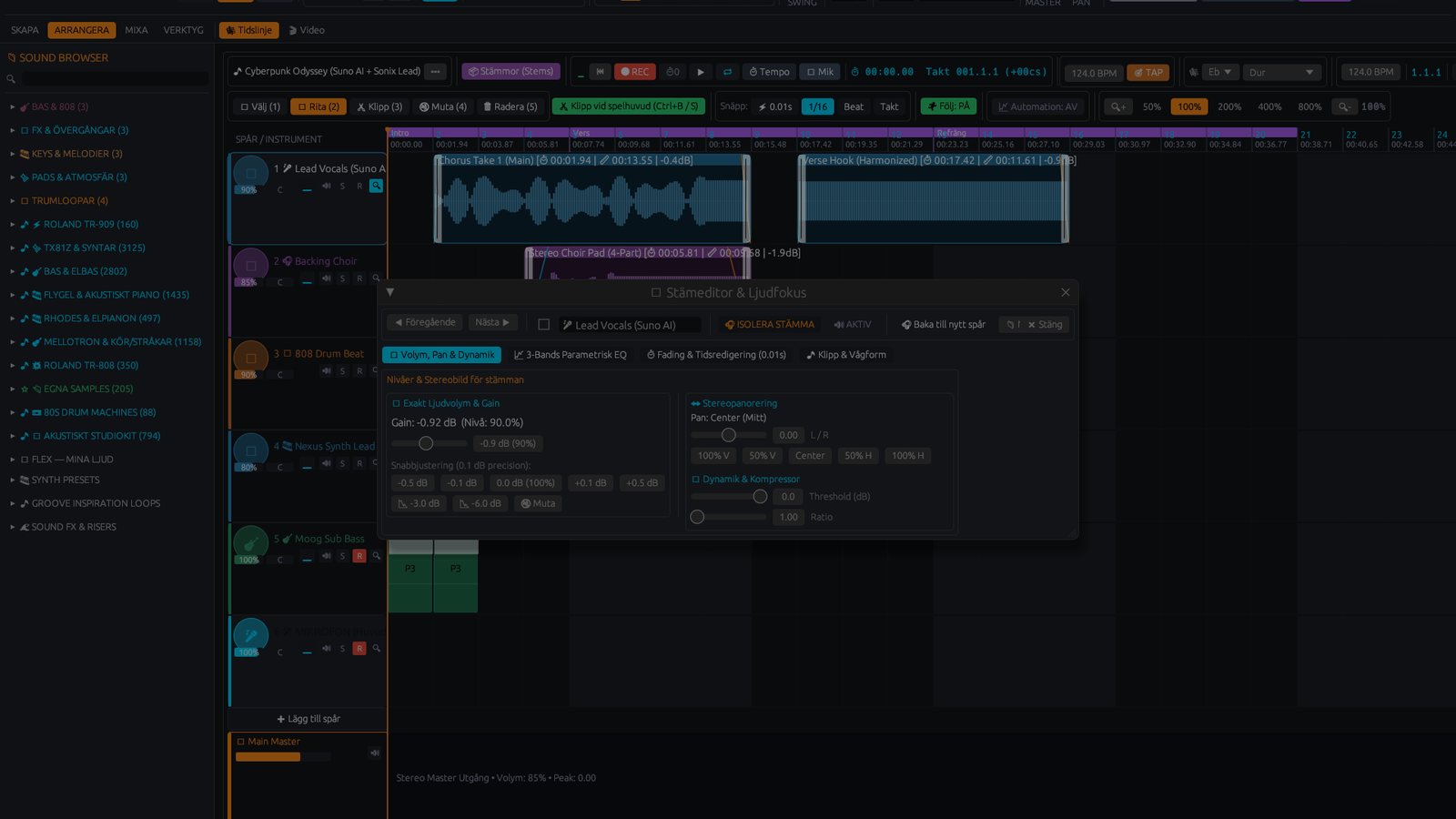Open the MIXA menu tab
This screenshot has height=819, width=1456.
pos(136,30)
